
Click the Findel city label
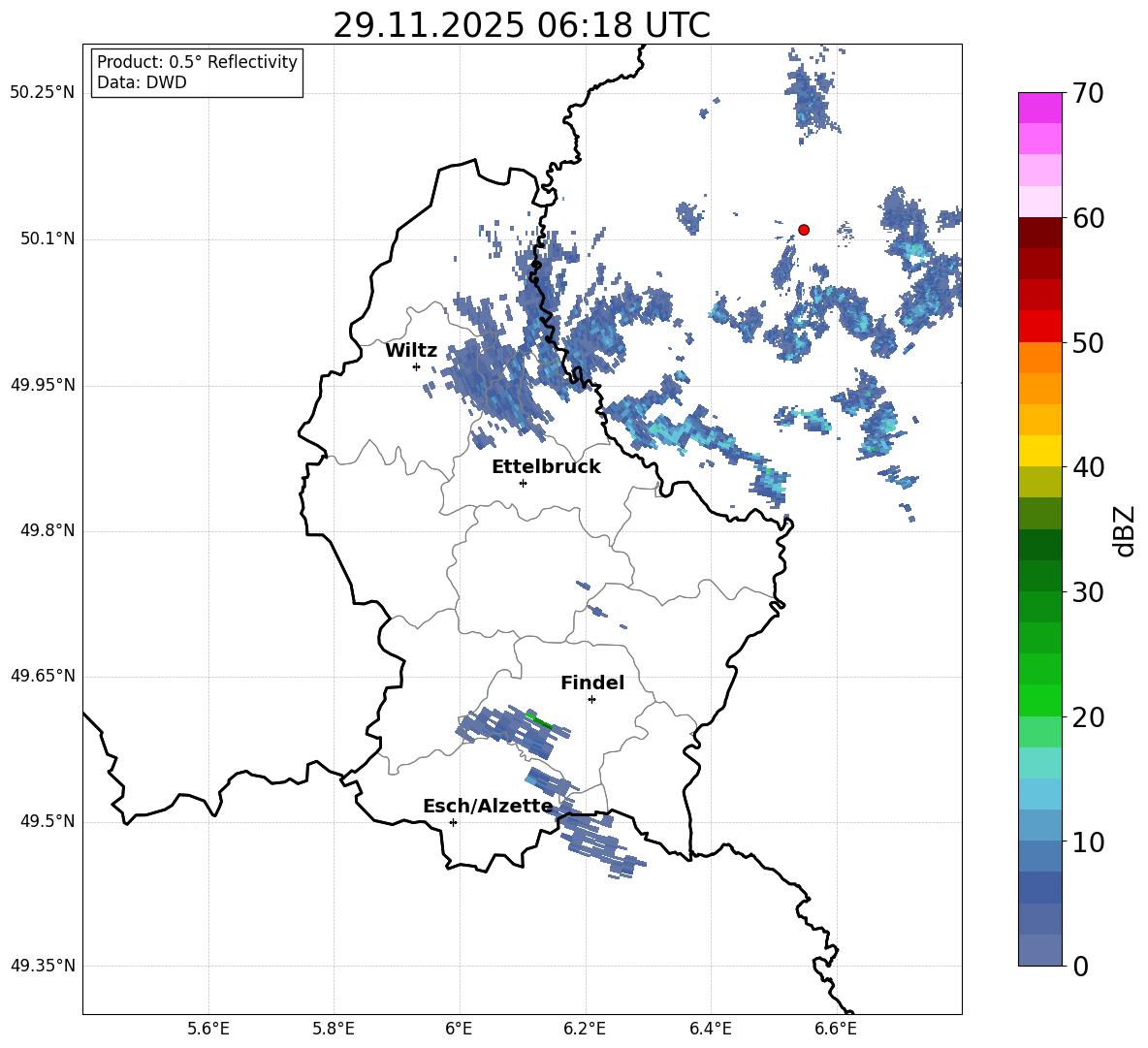click(592, 683)
